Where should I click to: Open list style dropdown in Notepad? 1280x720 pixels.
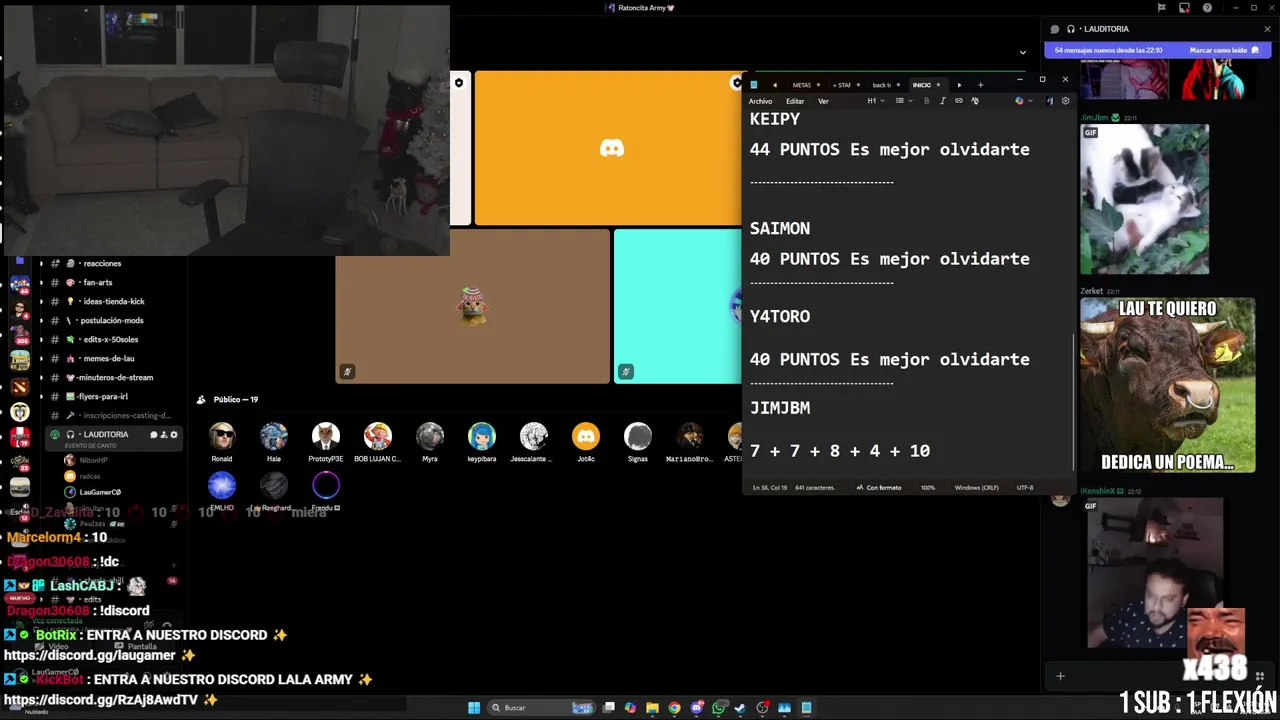pos(903,101)
